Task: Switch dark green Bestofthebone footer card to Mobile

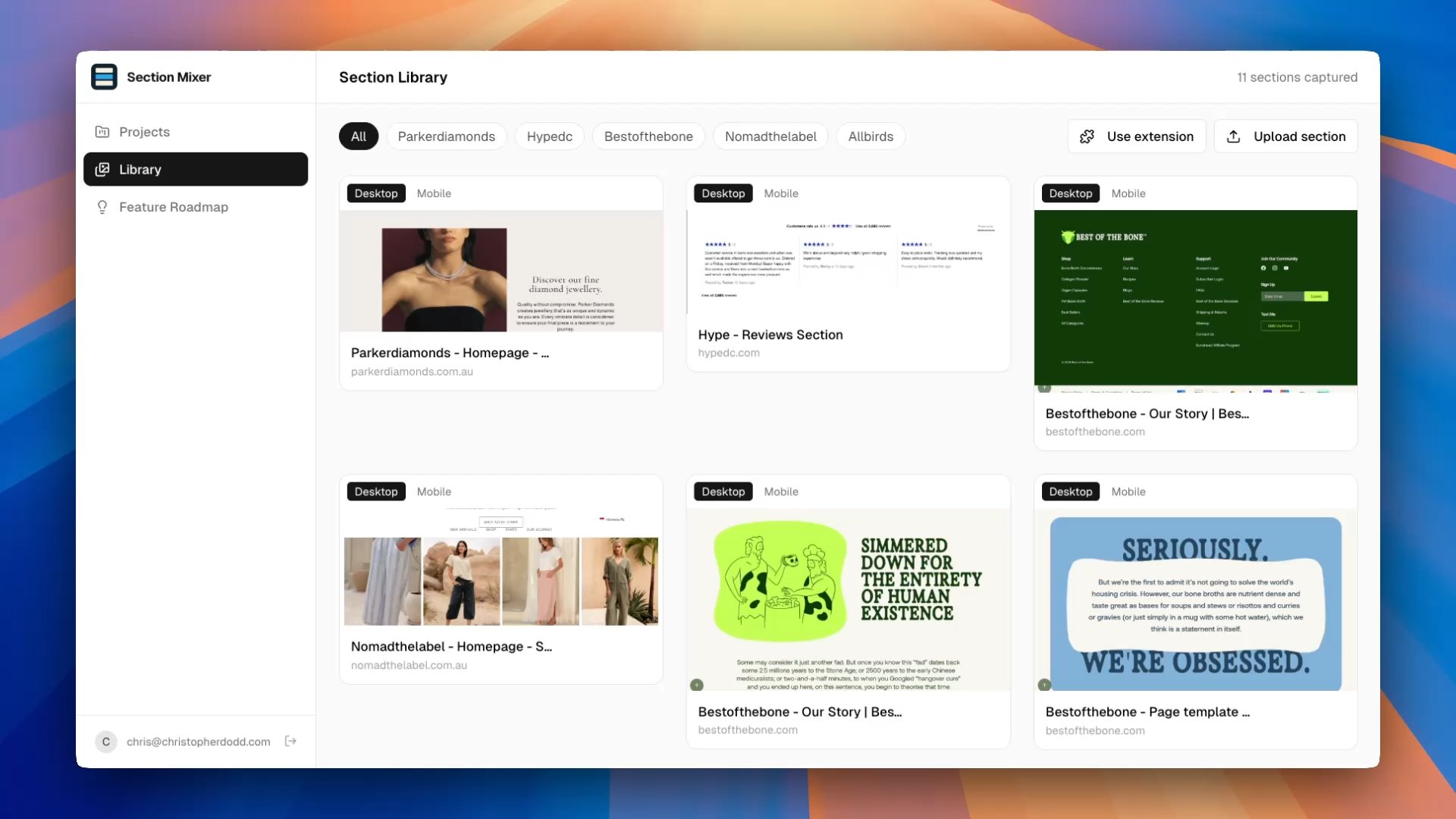Action: point(1128,193)
